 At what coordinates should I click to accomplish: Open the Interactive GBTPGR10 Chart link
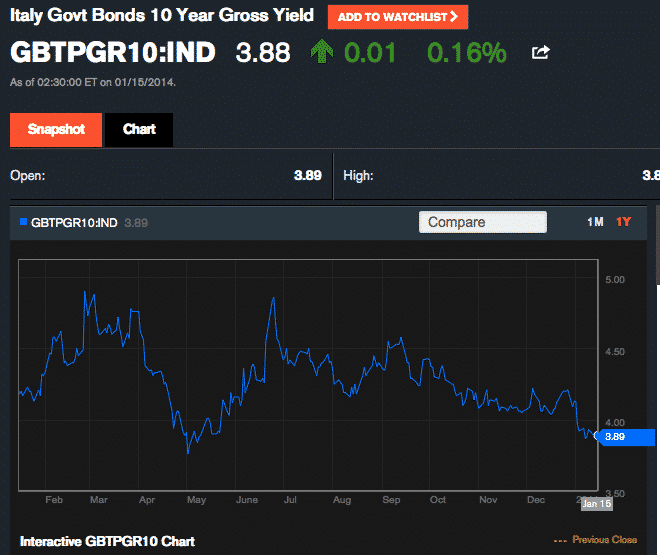[x=107, y=541]
